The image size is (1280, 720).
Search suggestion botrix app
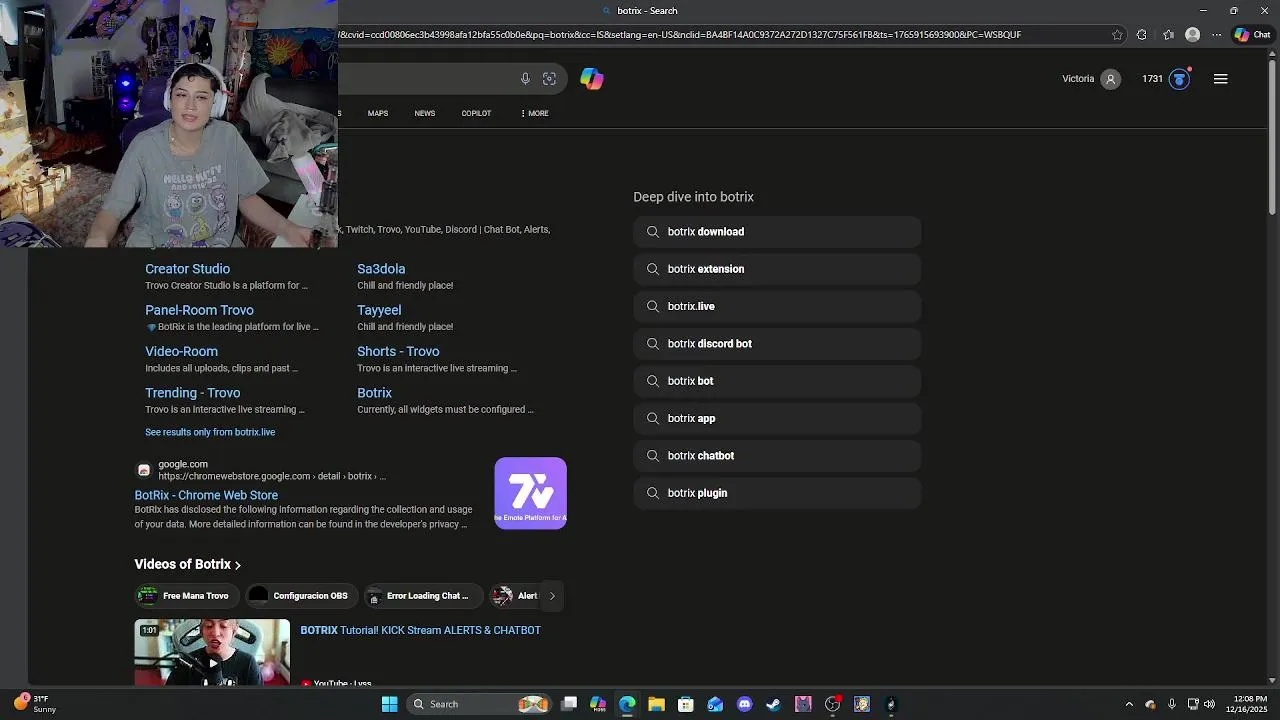click(777, 418)
